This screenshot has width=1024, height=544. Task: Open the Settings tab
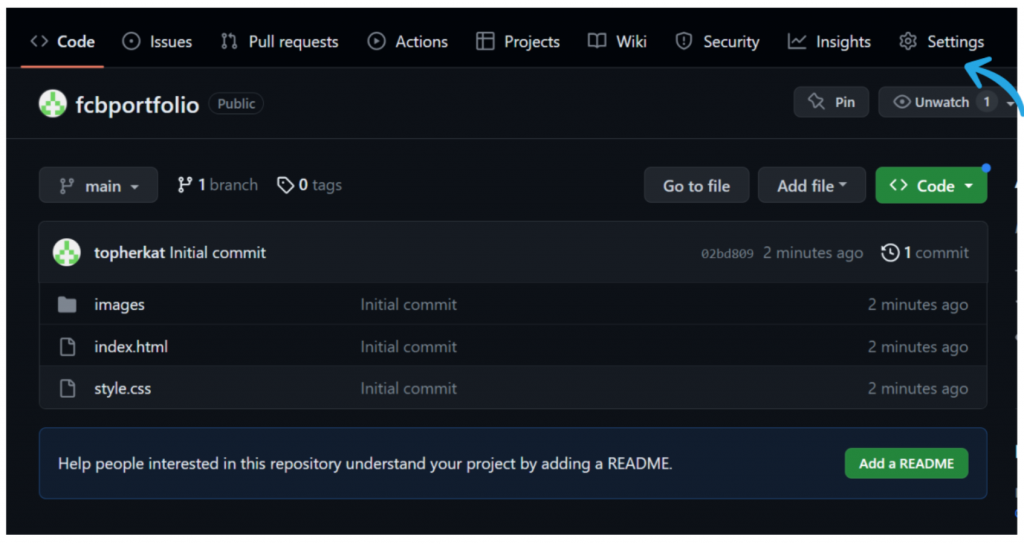[941, 42]
